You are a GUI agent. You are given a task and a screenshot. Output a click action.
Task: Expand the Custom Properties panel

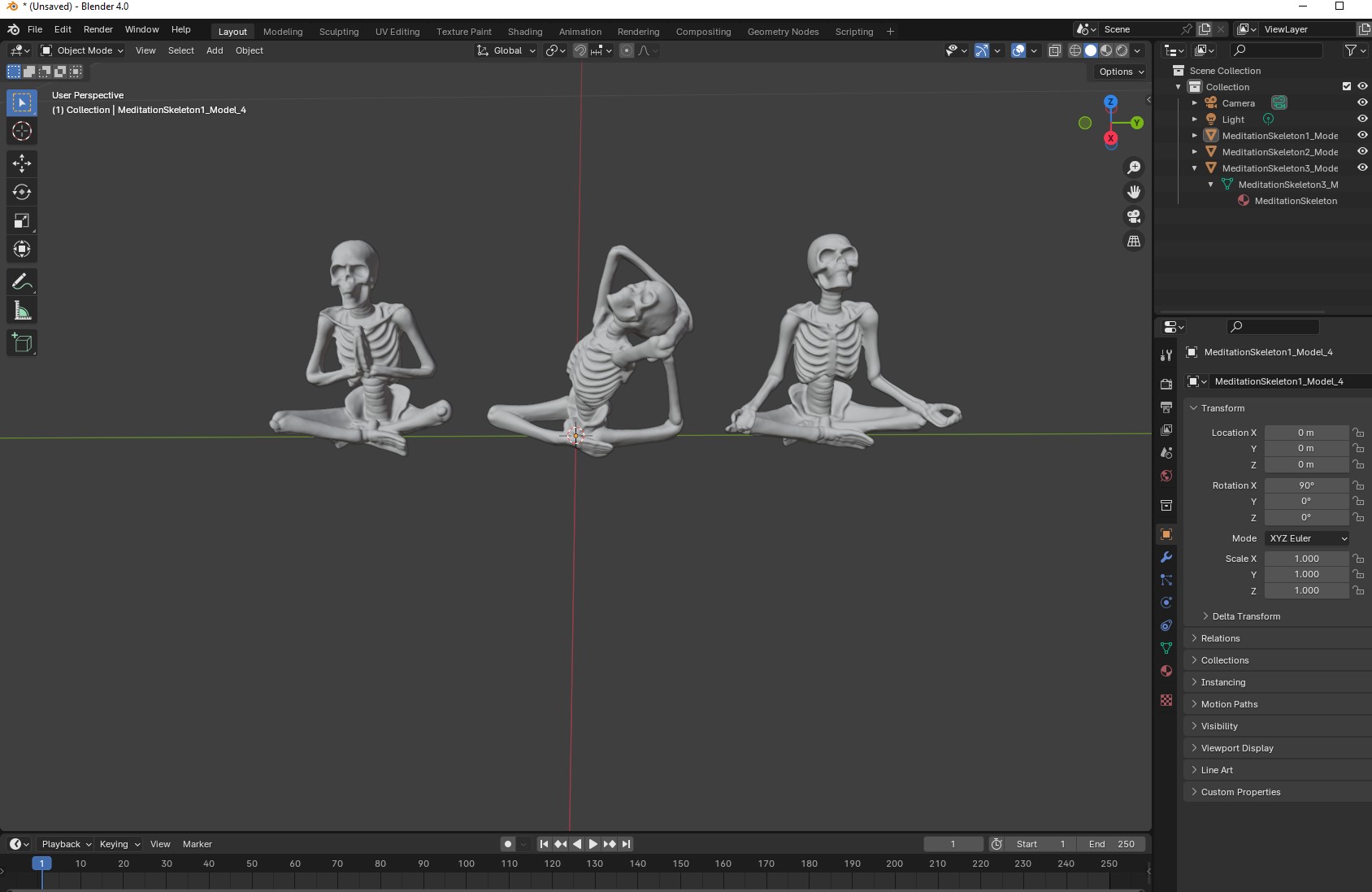1240,792
